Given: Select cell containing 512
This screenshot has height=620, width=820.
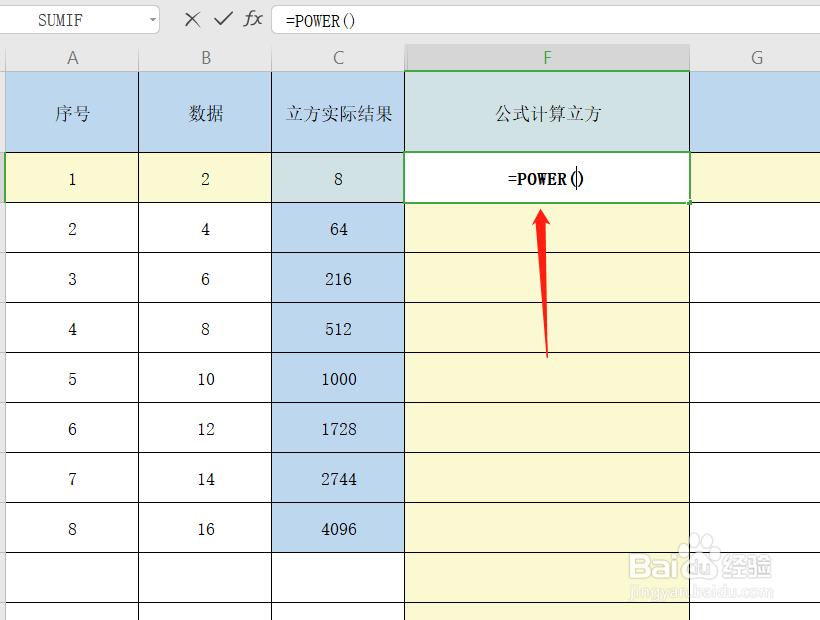Looking at the screenshot, I should click(338, 328).
